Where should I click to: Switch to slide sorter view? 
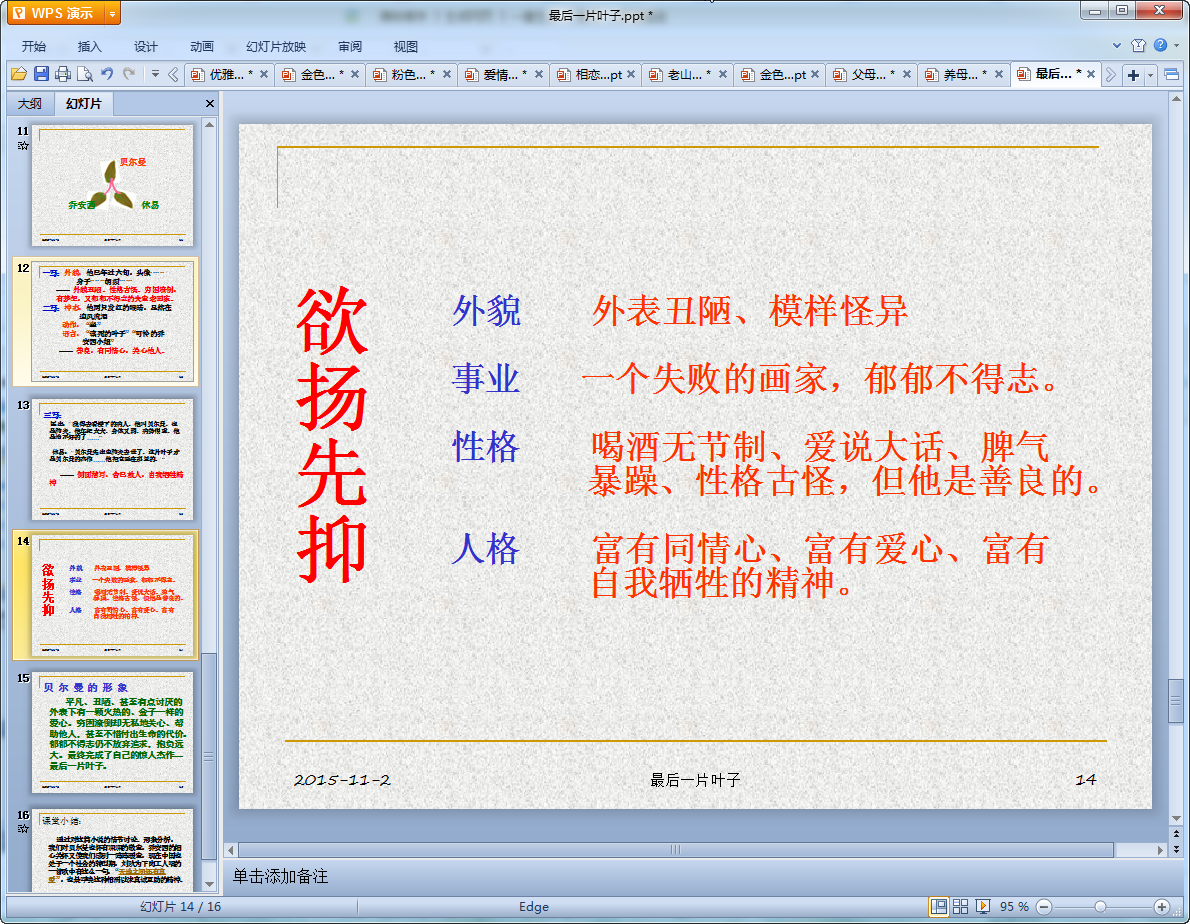pyautogui.click(x=960, y=907)
